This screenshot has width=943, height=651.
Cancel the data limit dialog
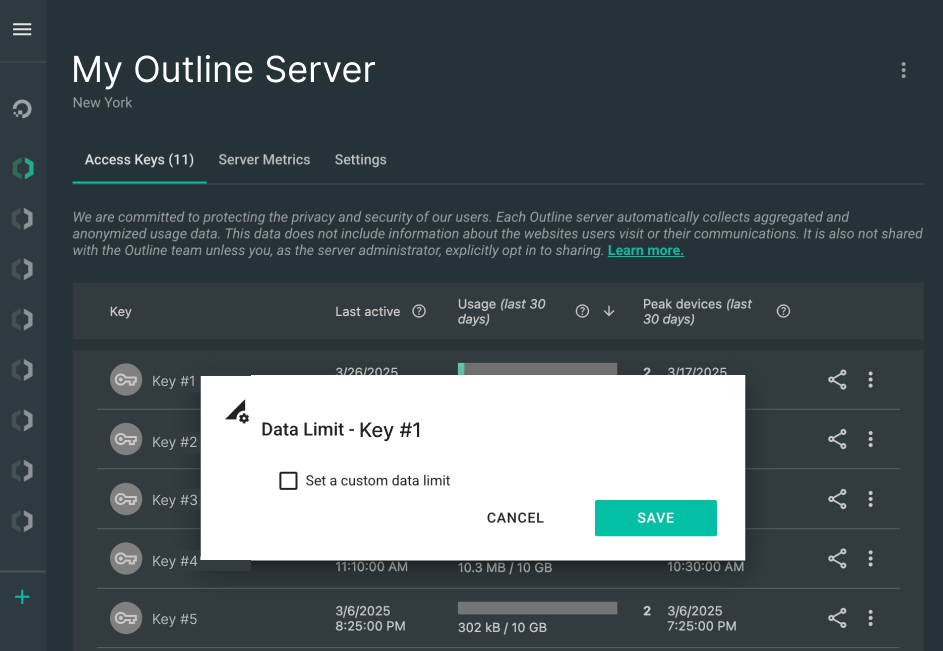[x=515, y=518]
